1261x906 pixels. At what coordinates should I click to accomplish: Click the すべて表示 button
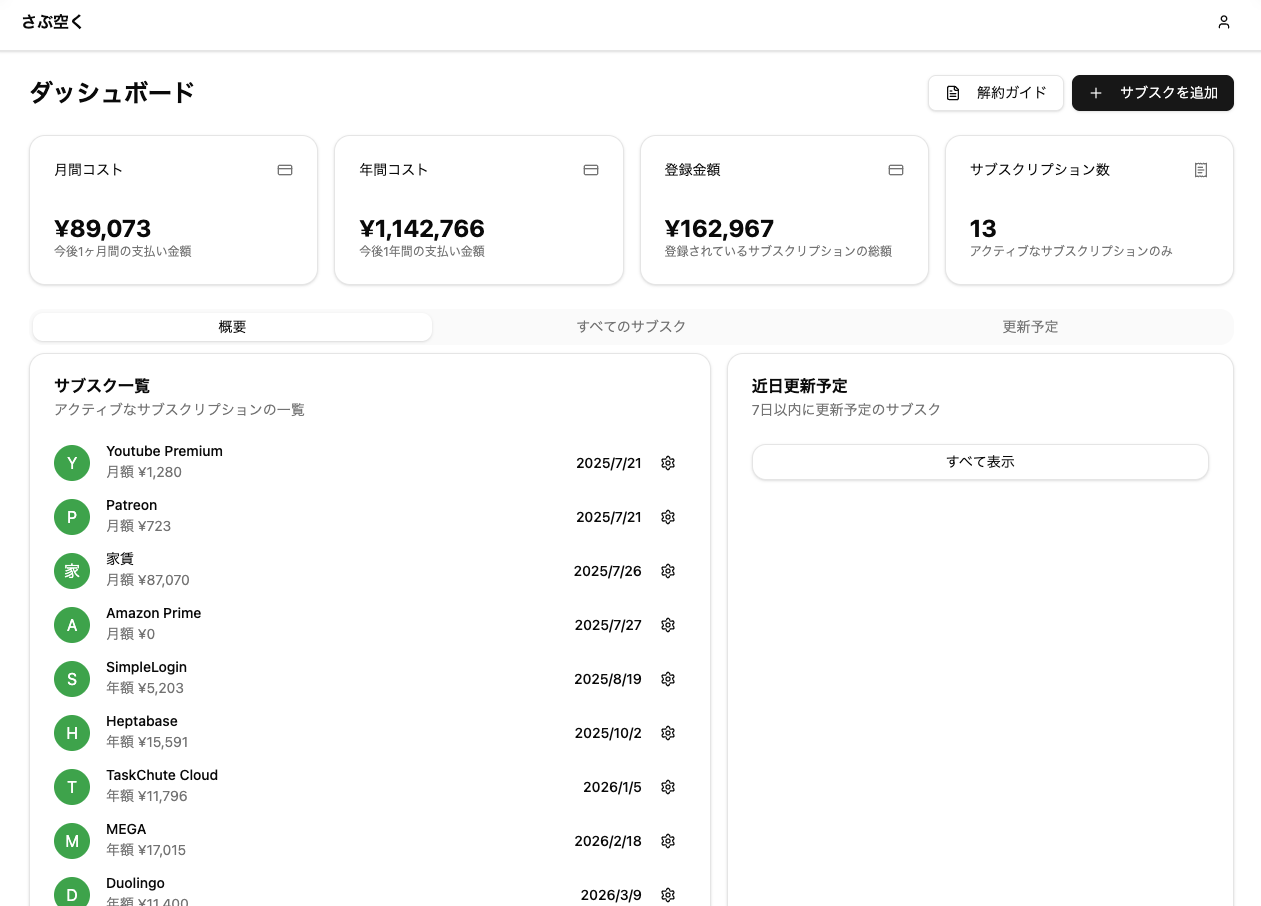(980, 462)
